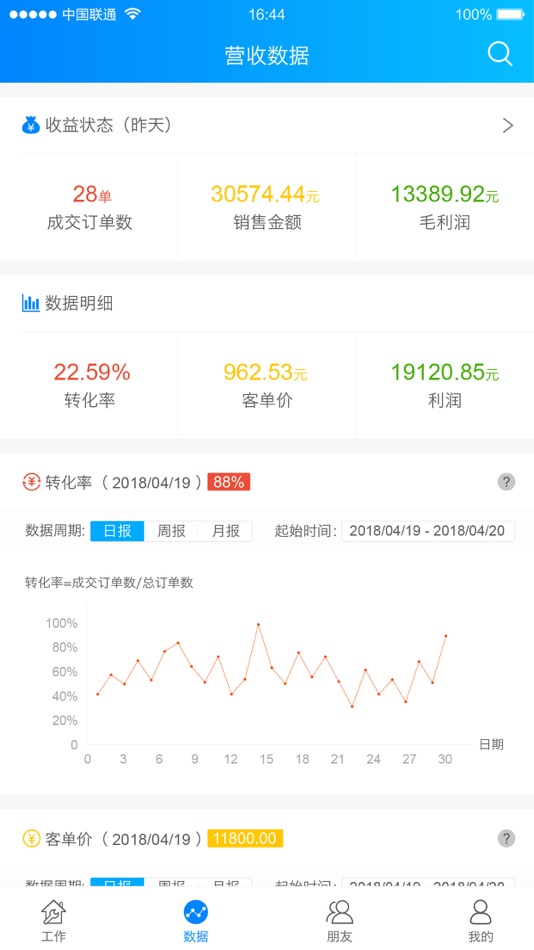
Task: Expand 收益状态 details with the chevron
Action: tap(508, 125)
